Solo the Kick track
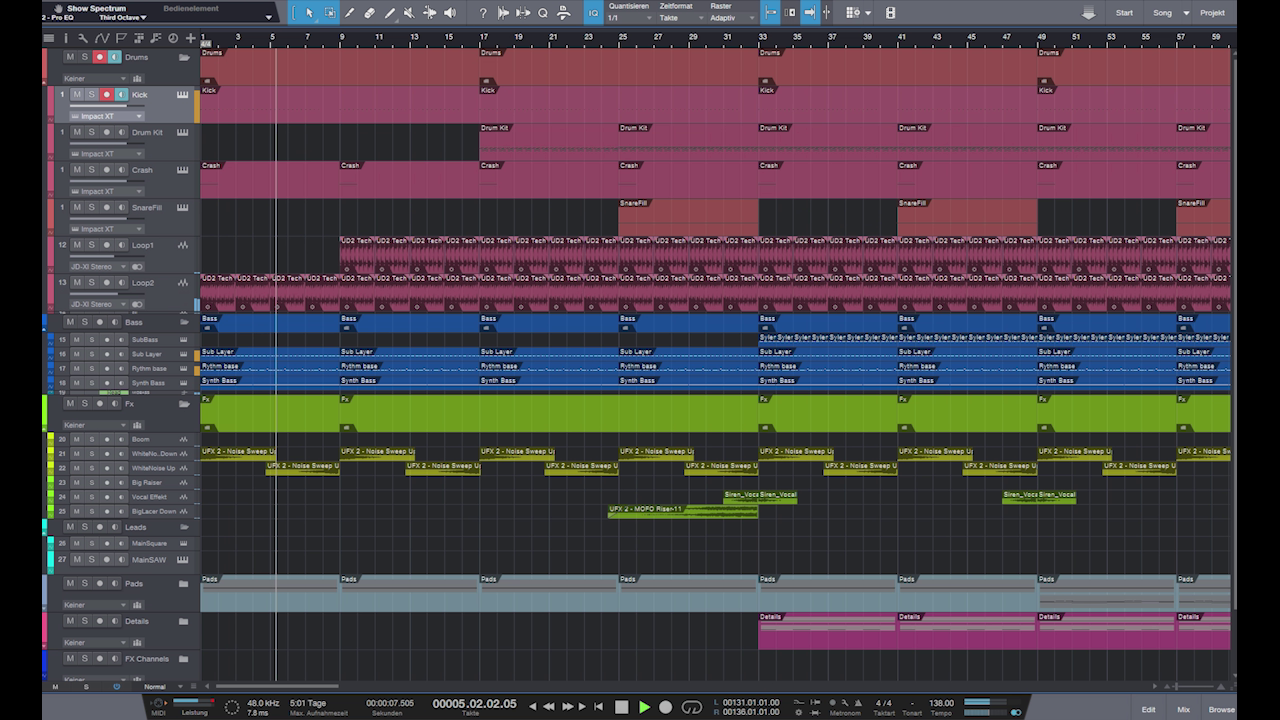Screen dimensions: 1280x720 [x=90, y=95]
